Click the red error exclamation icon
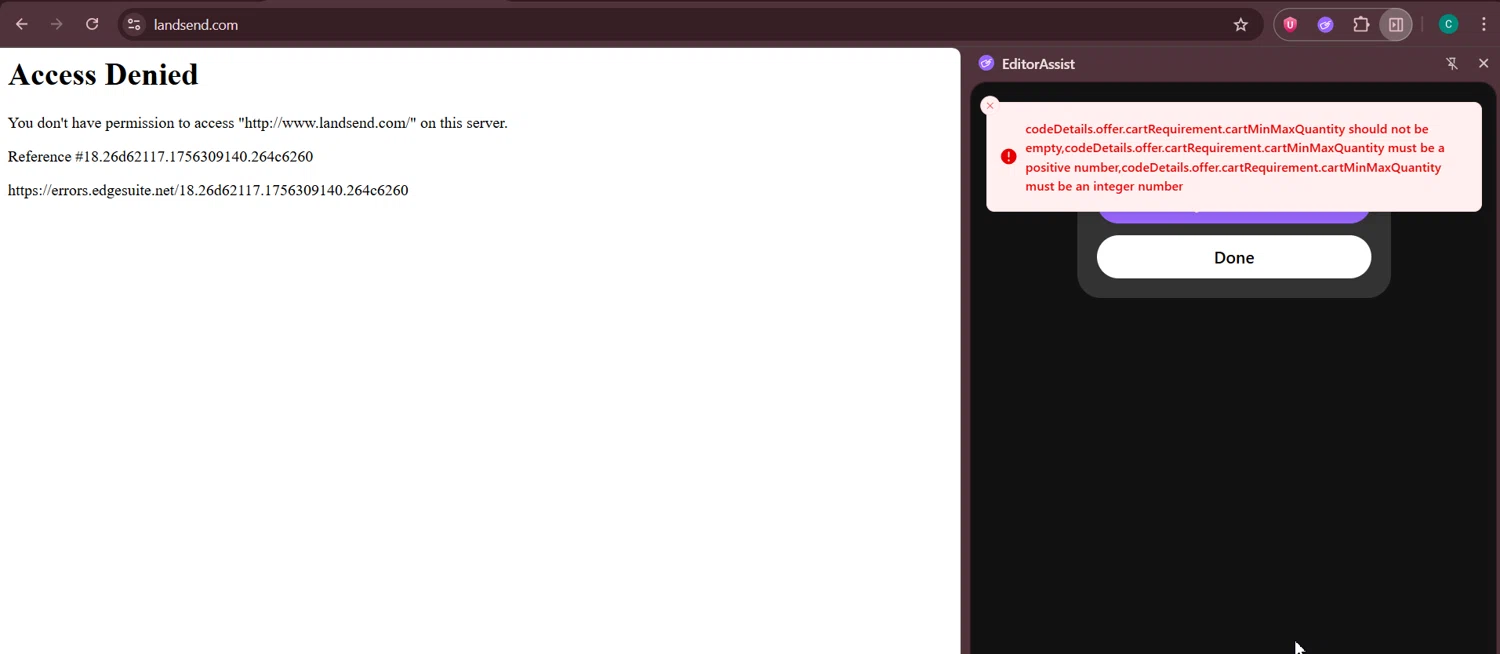 1008,157
